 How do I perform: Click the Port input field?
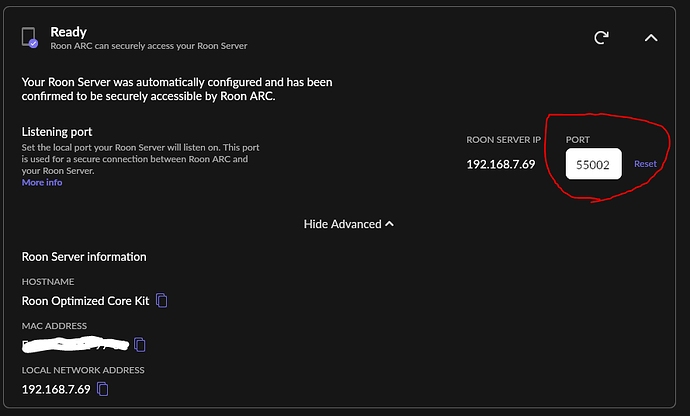[x=594, y=164]
